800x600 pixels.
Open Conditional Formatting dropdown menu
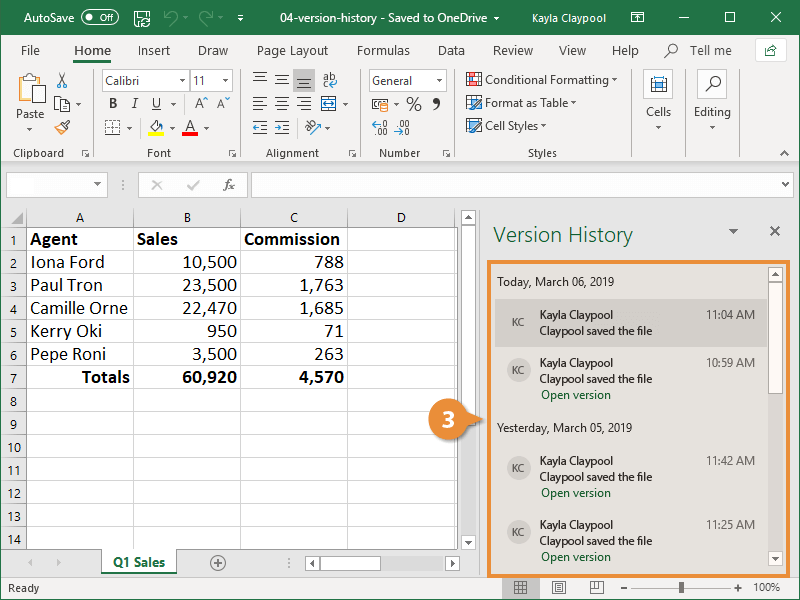tap(541, 80)
